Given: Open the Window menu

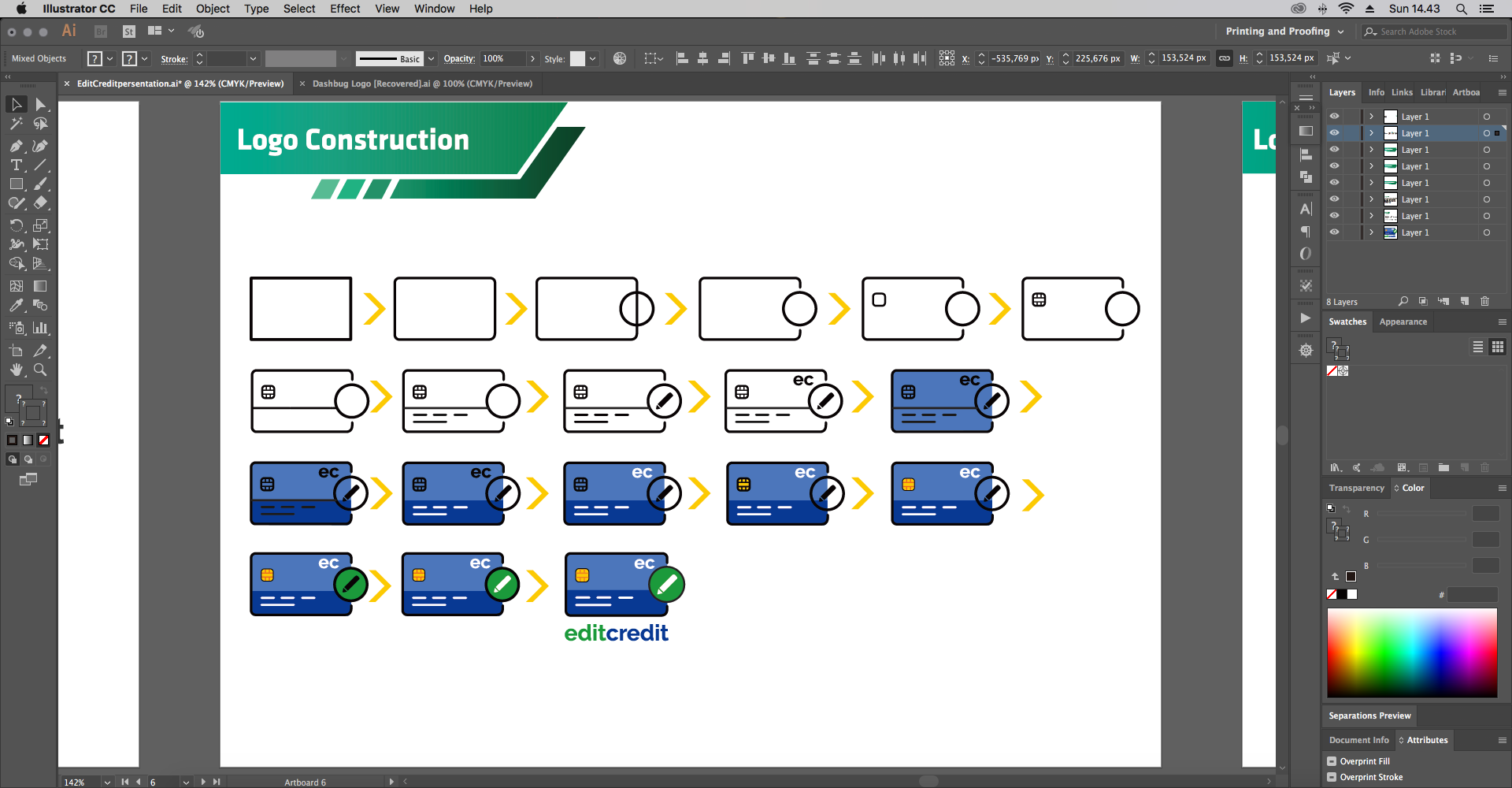Looking at the screenshot, I should coord(434,9).
